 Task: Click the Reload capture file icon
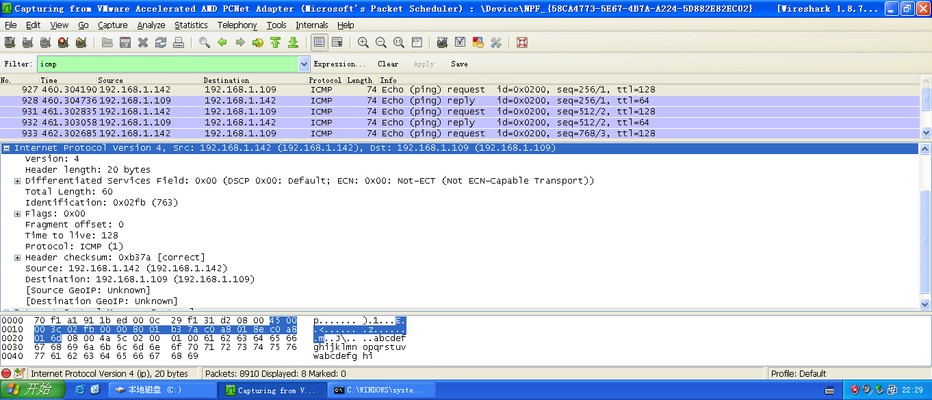pyautogui.click(x=160, y=43)
